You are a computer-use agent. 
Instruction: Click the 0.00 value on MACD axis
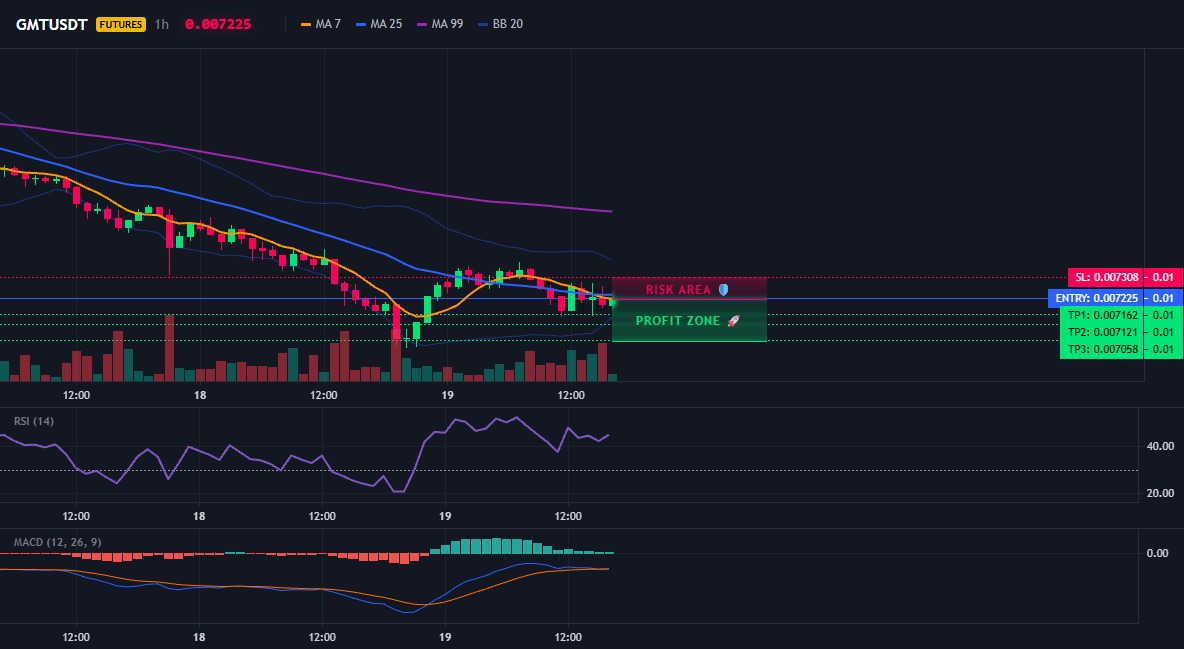coord(1157,553)
